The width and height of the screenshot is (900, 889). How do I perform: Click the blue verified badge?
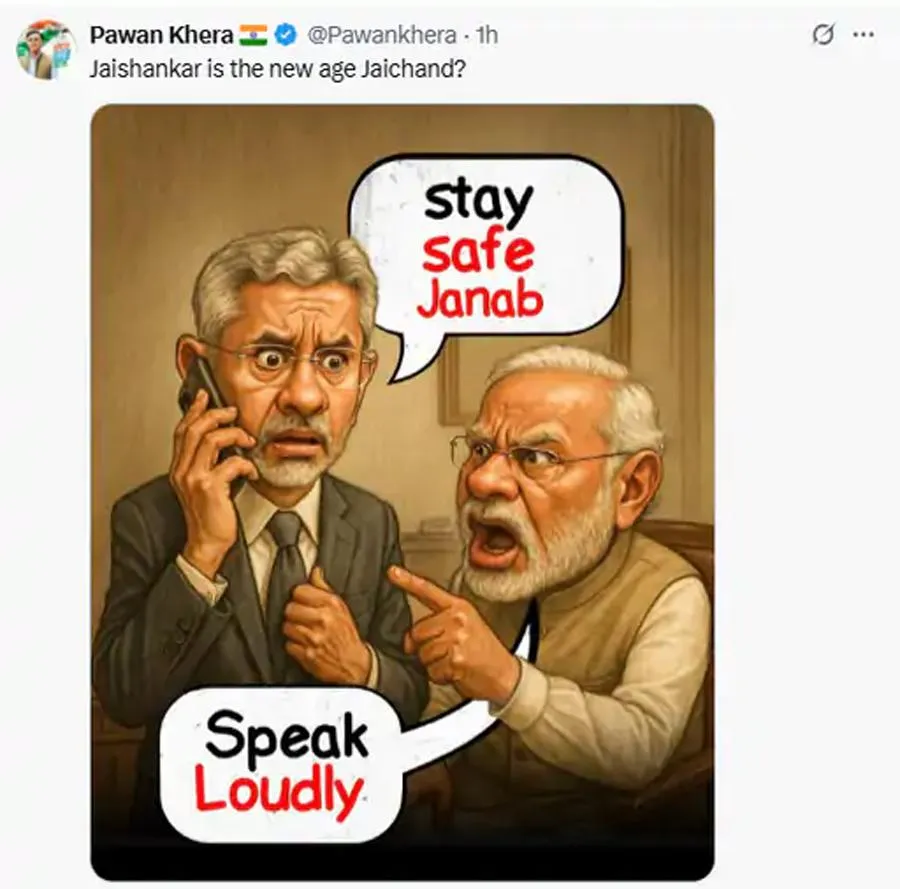click(285, 36)
